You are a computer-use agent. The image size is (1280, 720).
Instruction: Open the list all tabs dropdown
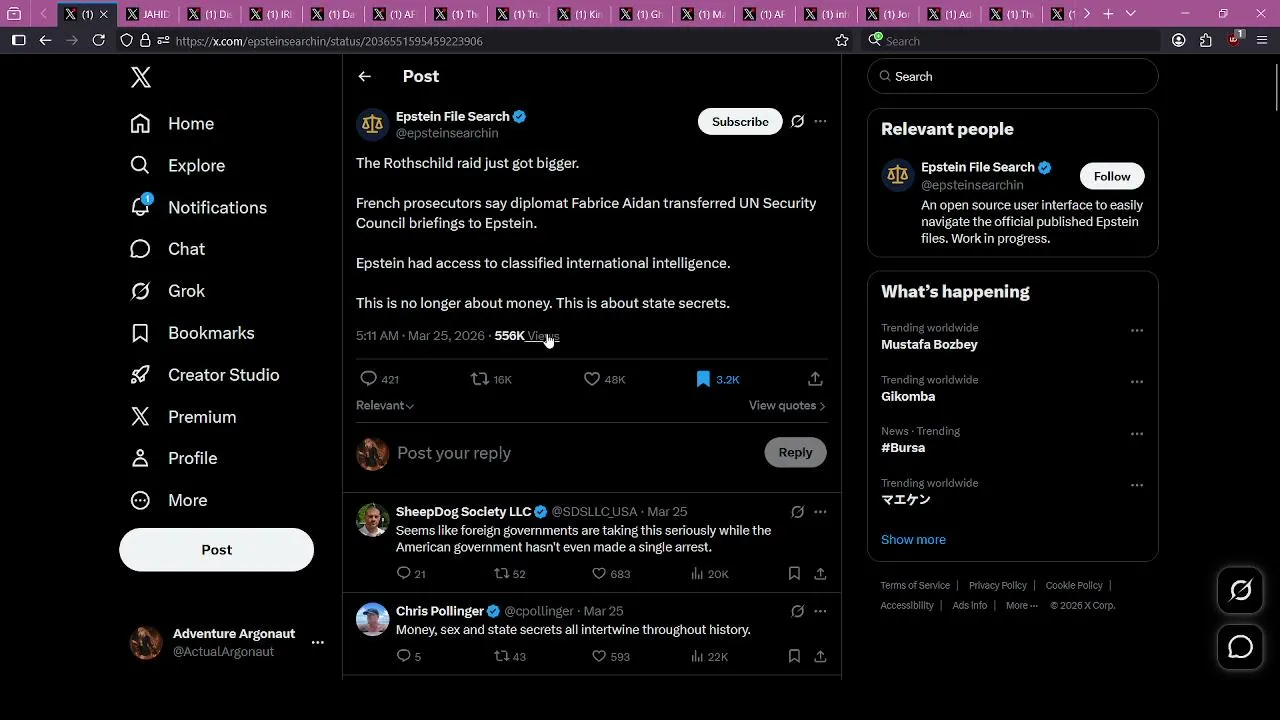pos(1131,14)
